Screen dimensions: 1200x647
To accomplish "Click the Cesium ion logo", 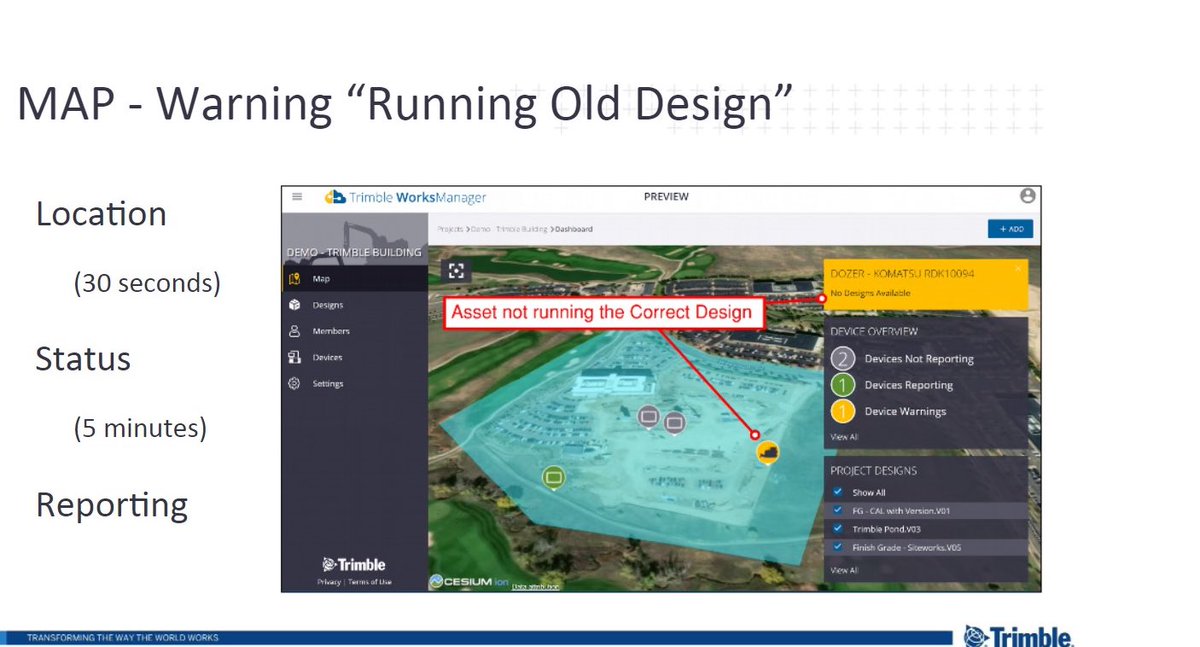I will (x=468, y=581).
